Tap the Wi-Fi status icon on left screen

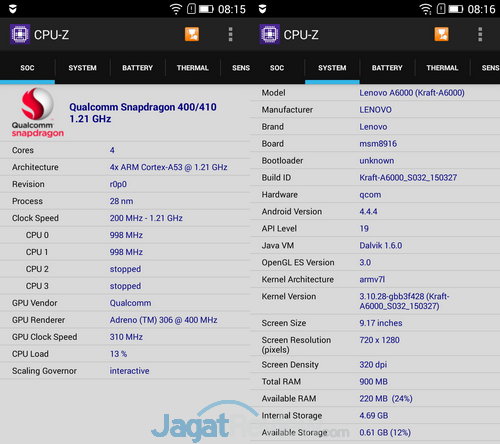pyautogui.click(x=176, y=9)
